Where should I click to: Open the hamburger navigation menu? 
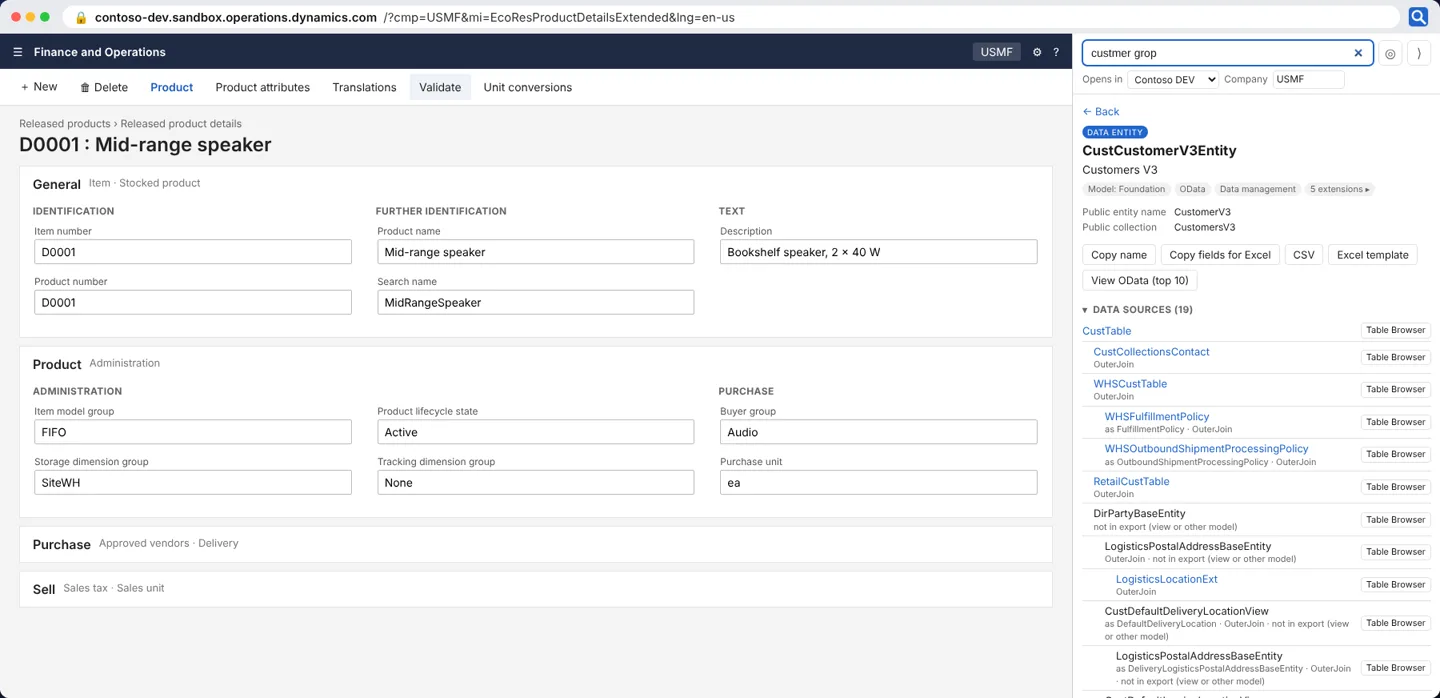coord(17,52)
